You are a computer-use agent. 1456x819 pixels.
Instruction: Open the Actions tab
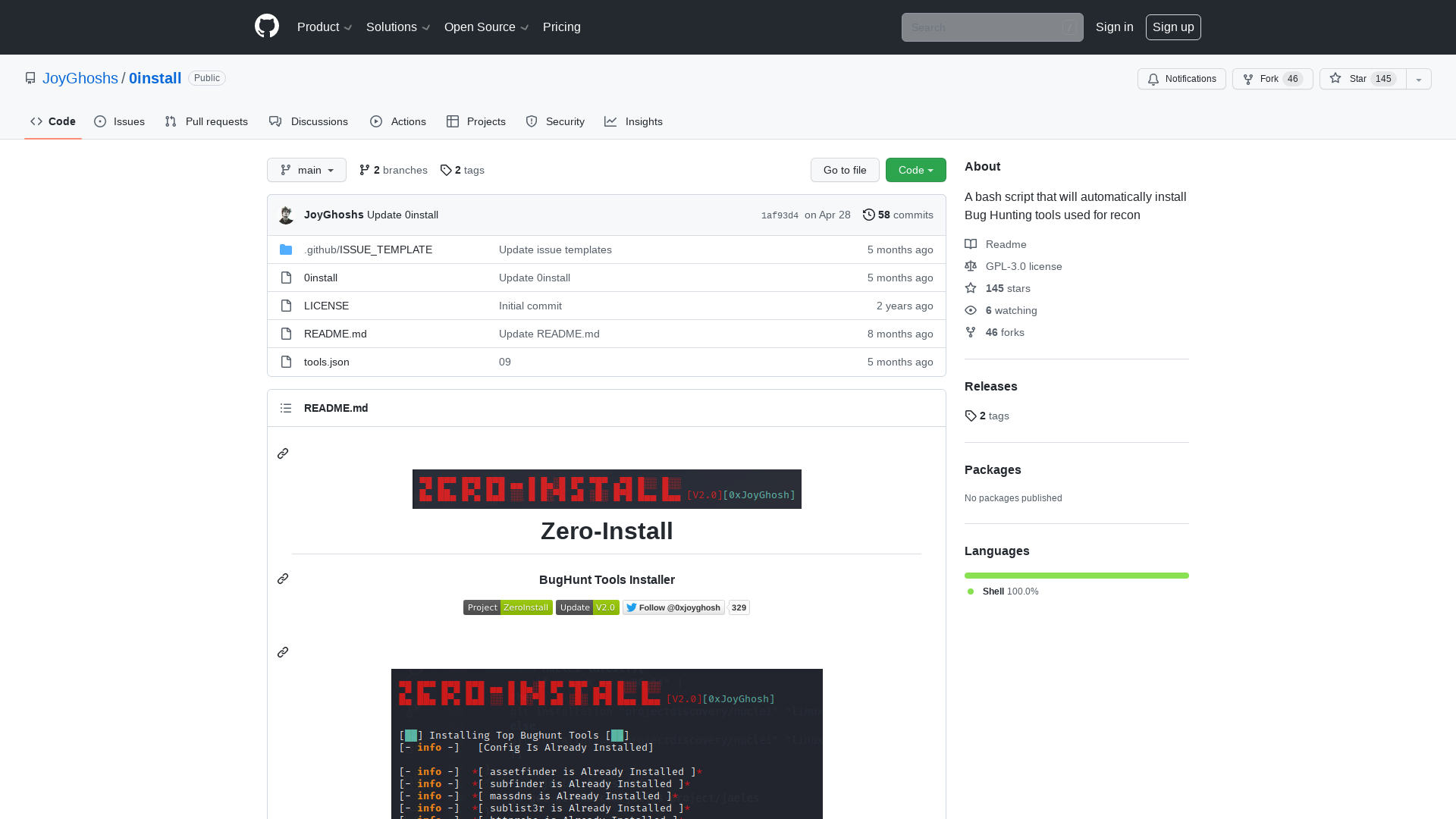(x=398, y=121)
